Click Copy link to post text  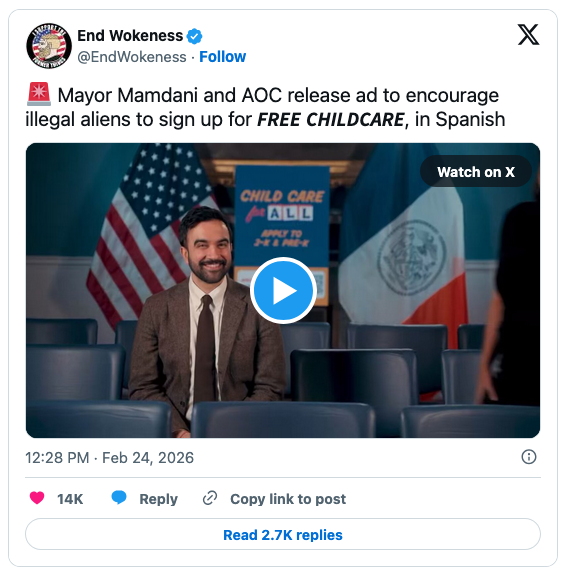[288, 499]
